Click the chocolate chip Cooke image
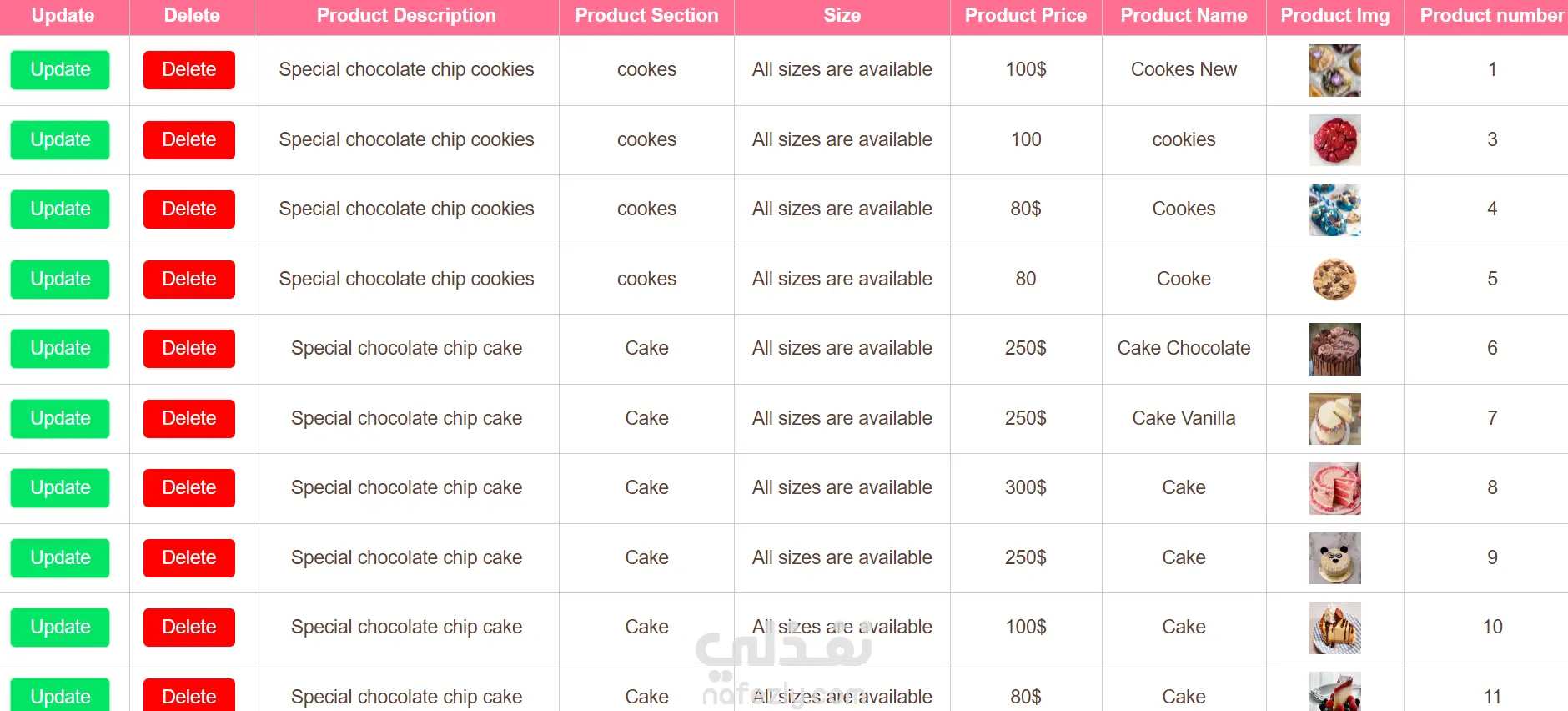Image resolution: width=1568 pixels, height=711 pixels. point(1334,280)
